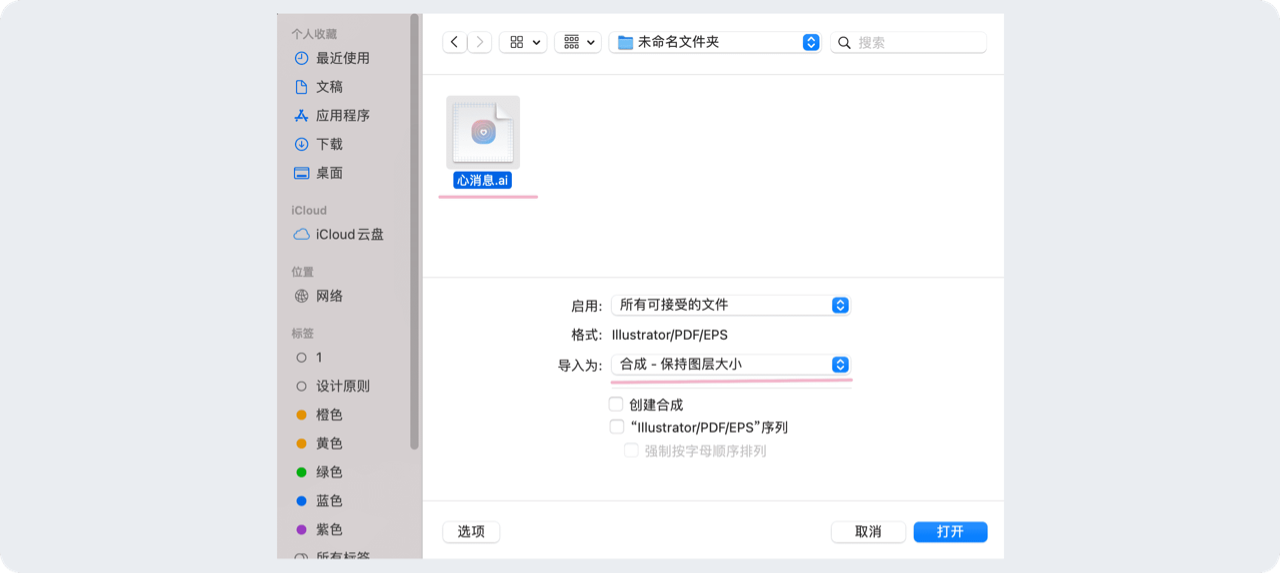Open 下载 in the sidebar
Screen dimensions: 1280x573
[x=329, y=144]
